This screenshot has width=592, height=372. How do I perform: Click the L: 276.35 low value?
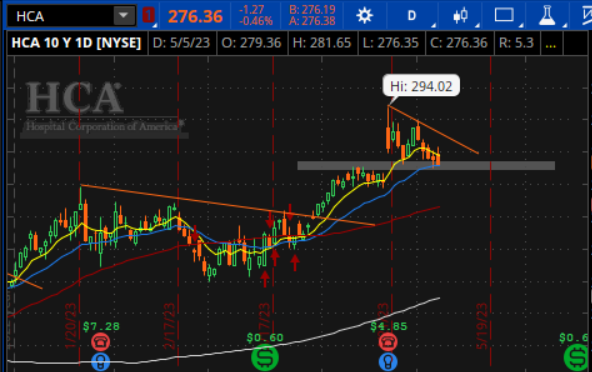coord(390,43)
